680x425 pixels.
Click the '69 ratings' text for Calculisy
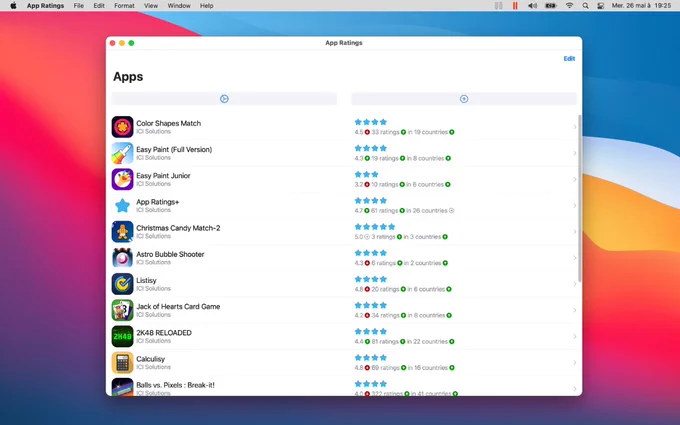pos(386,368)
